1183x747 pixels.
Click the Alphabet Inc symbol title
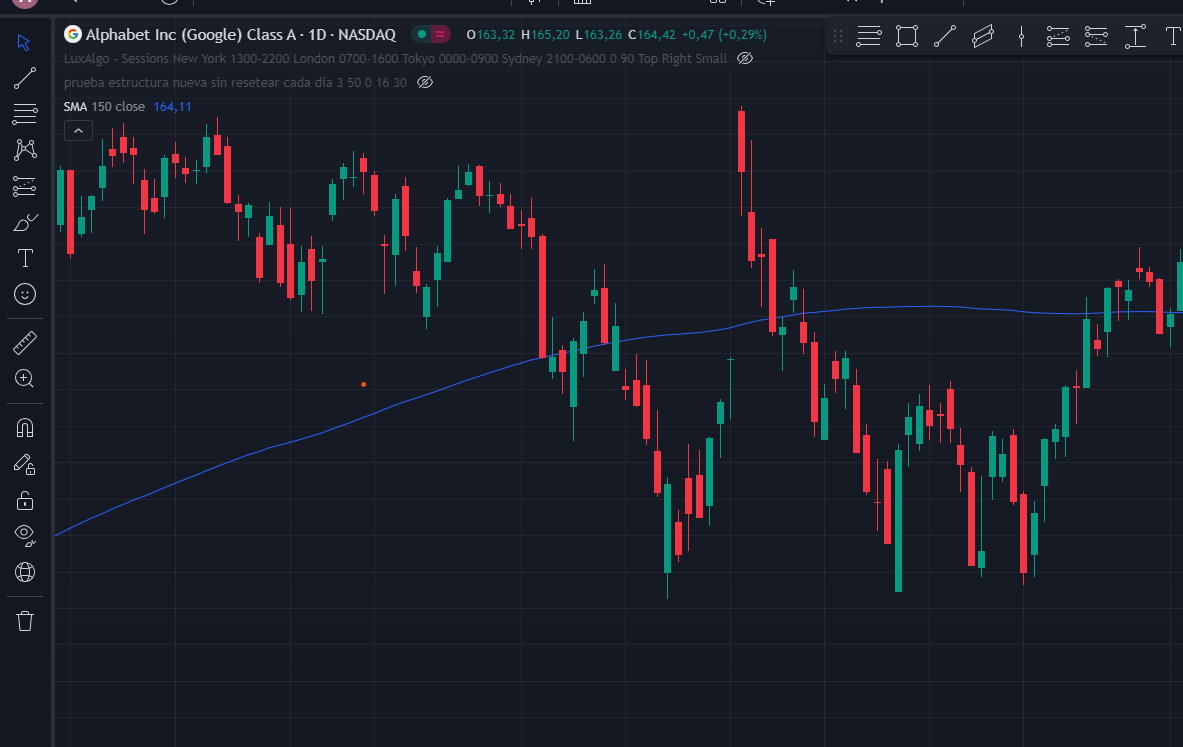(241, 35)
